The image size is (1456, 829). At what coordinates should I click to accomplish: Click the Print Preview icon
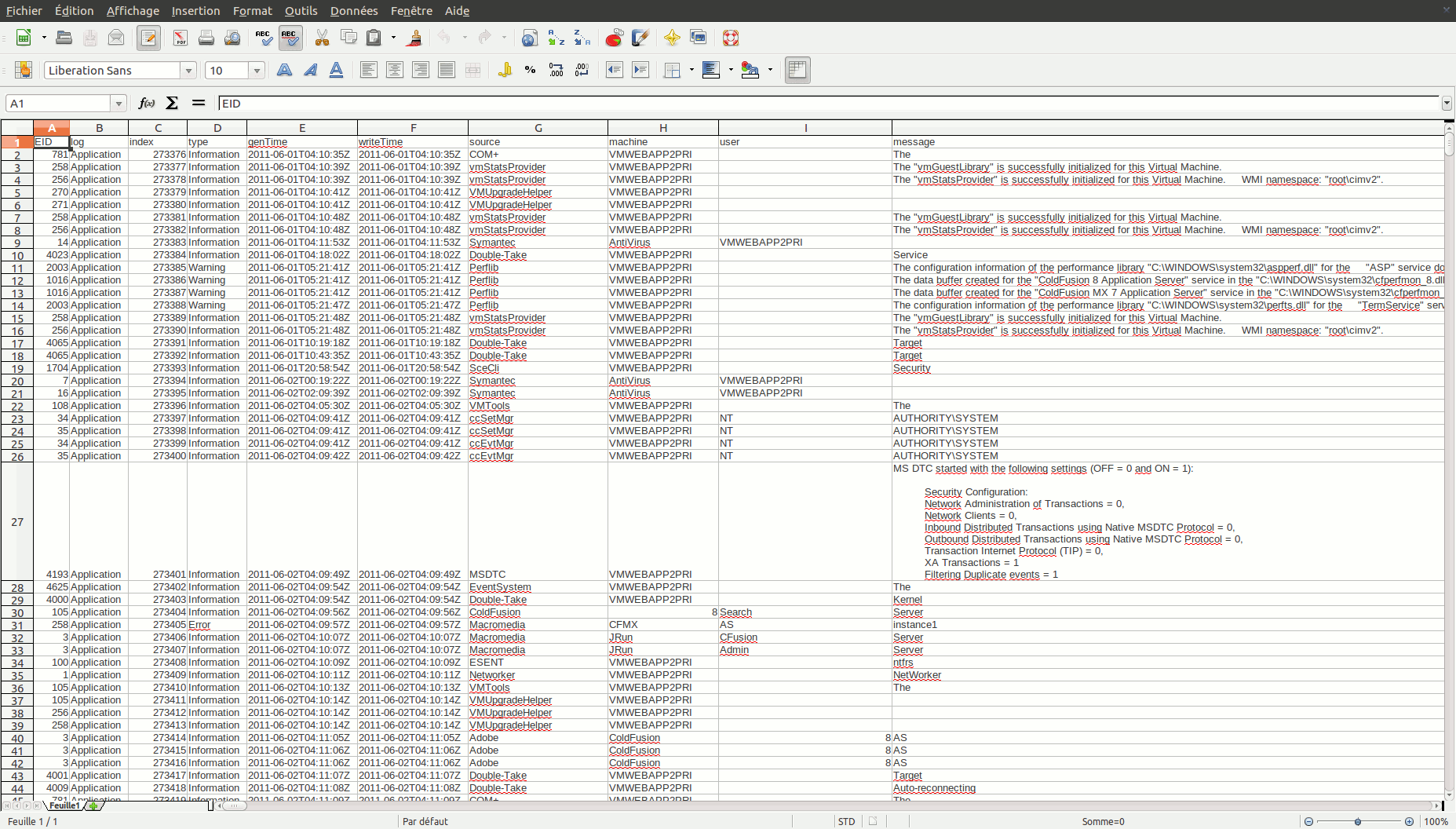point(232,38)
